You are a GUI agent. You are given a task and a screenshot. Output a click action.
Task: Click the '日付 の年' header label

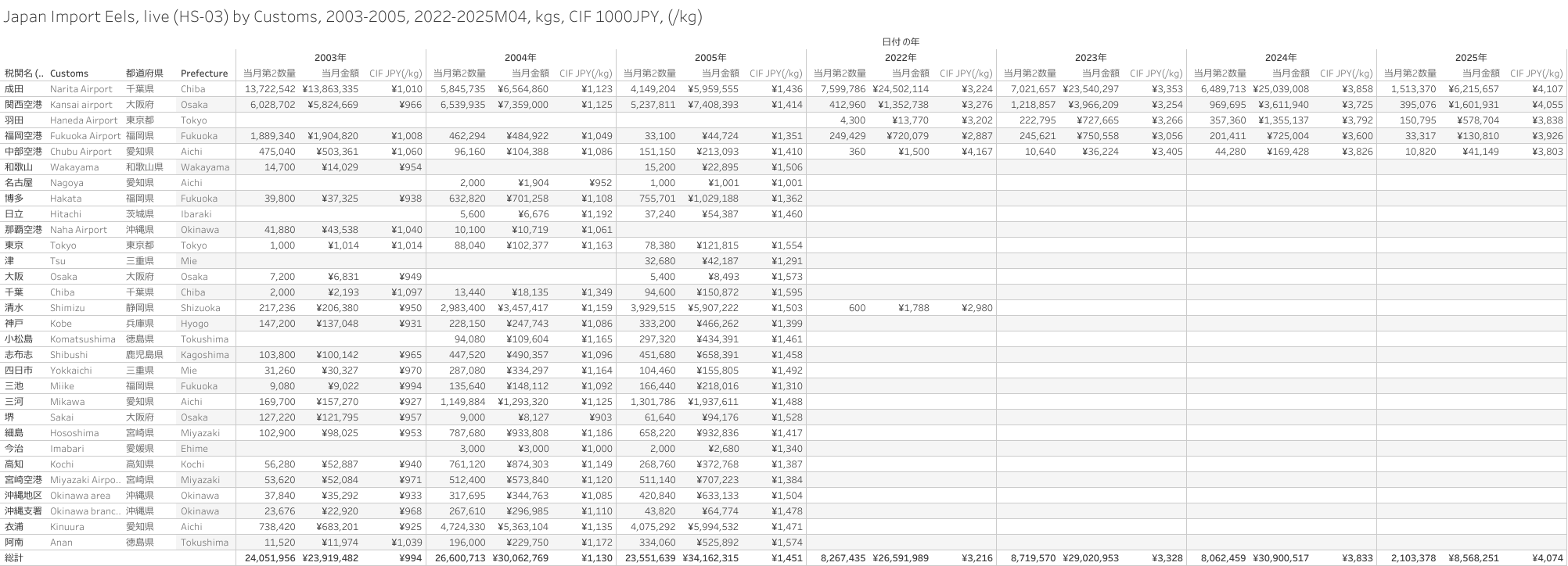pyautogui.click(x=901, y=42)
